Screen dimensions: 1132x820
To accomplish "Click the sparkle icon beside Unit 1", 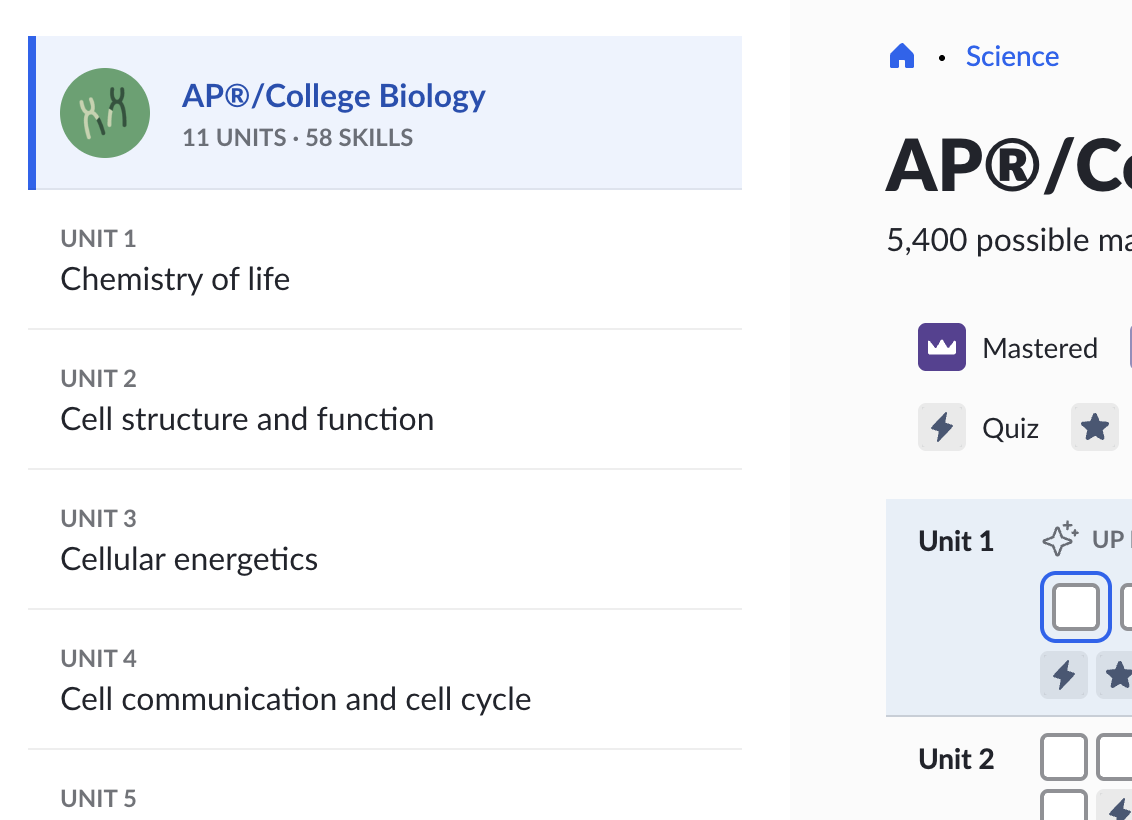I will tap(1060, 539).
